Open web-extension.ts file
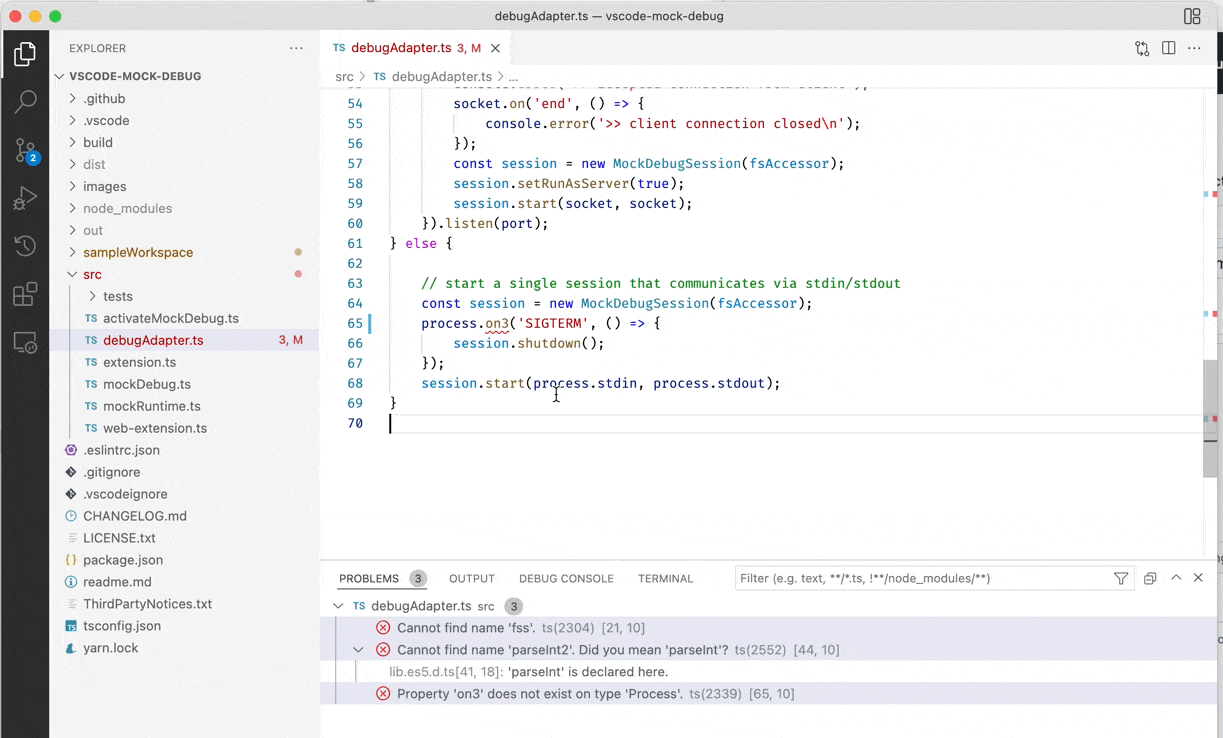 tap(155, 428)
